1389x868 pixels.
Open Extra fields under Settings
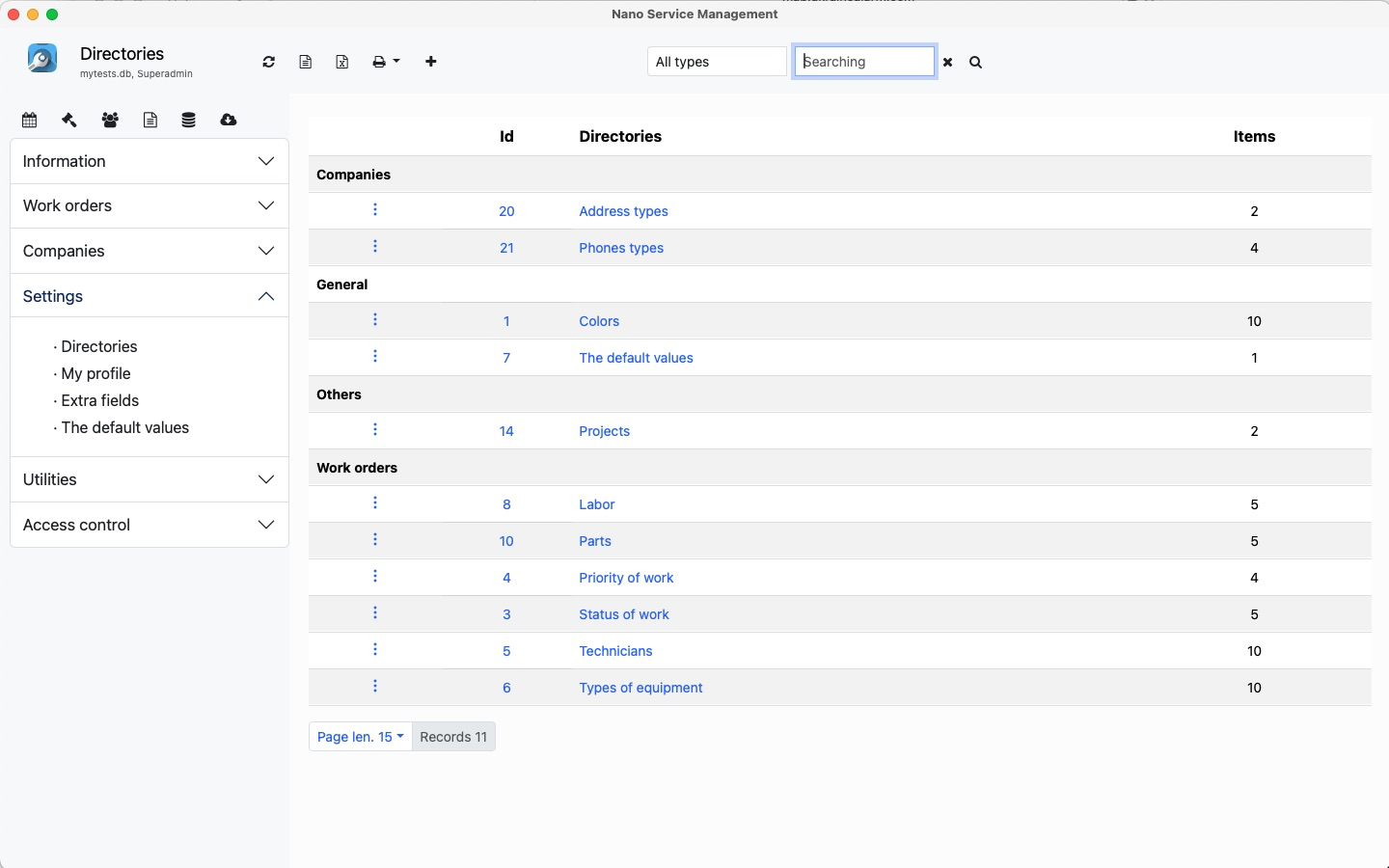(x=100, y=400)
